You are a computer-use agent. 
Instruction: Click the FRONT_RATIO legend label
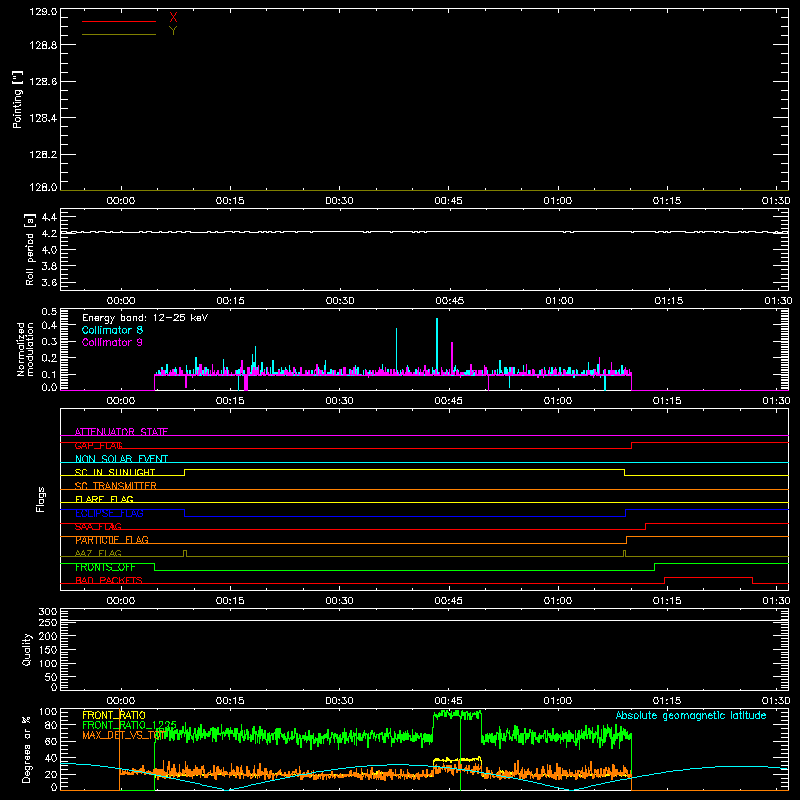click(x=114, y=715)
